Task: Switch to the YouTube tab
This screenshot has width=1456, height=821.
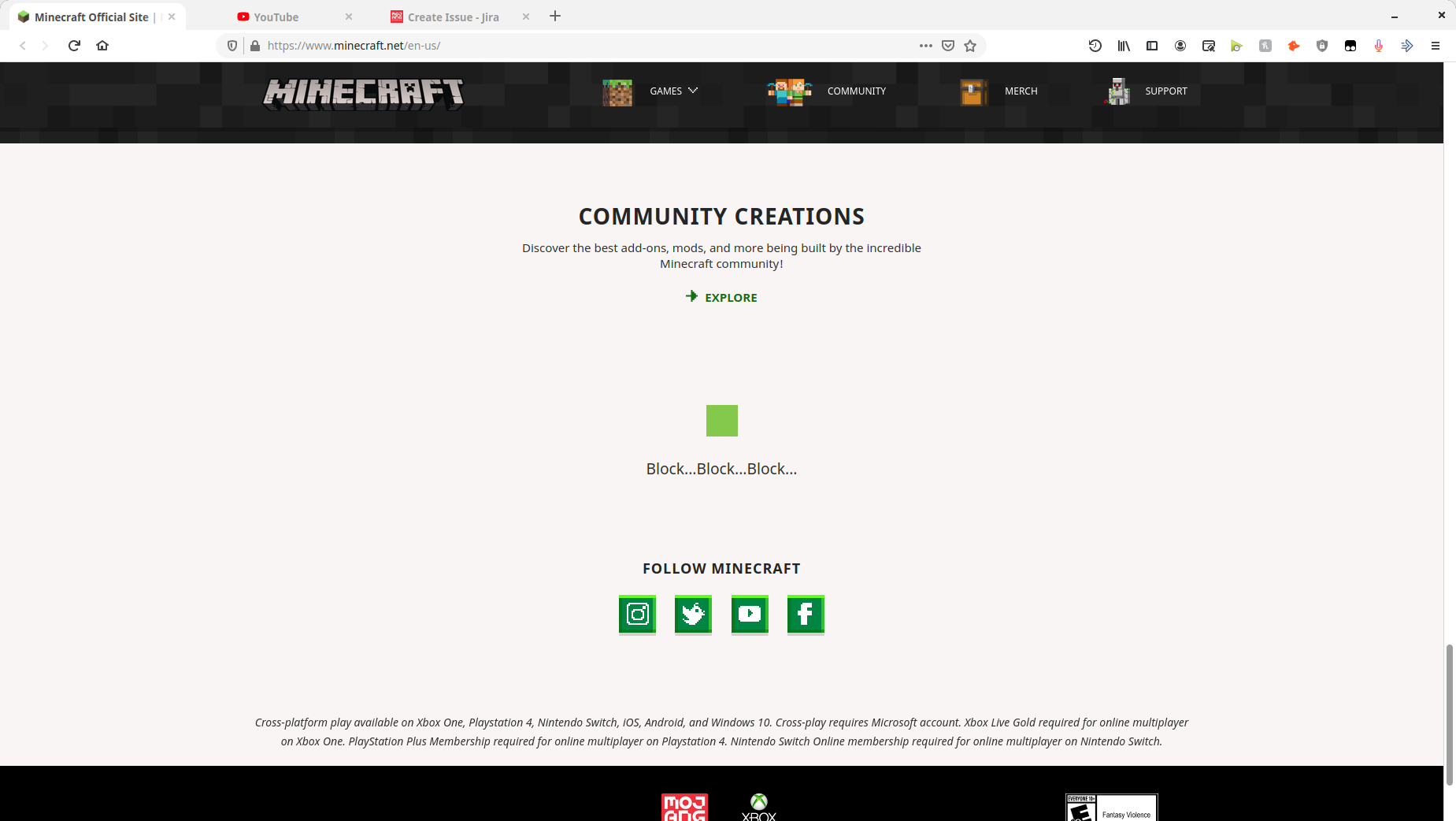Action: (x=276, y=17)
